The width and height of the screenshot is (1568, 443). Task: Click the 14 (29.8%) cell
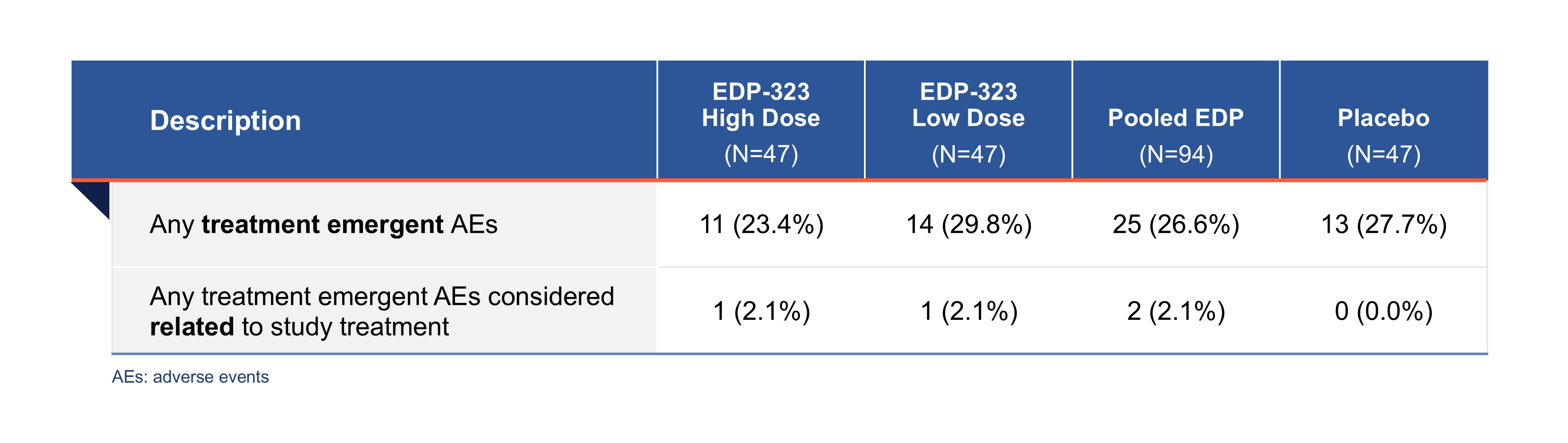(969, 224)
